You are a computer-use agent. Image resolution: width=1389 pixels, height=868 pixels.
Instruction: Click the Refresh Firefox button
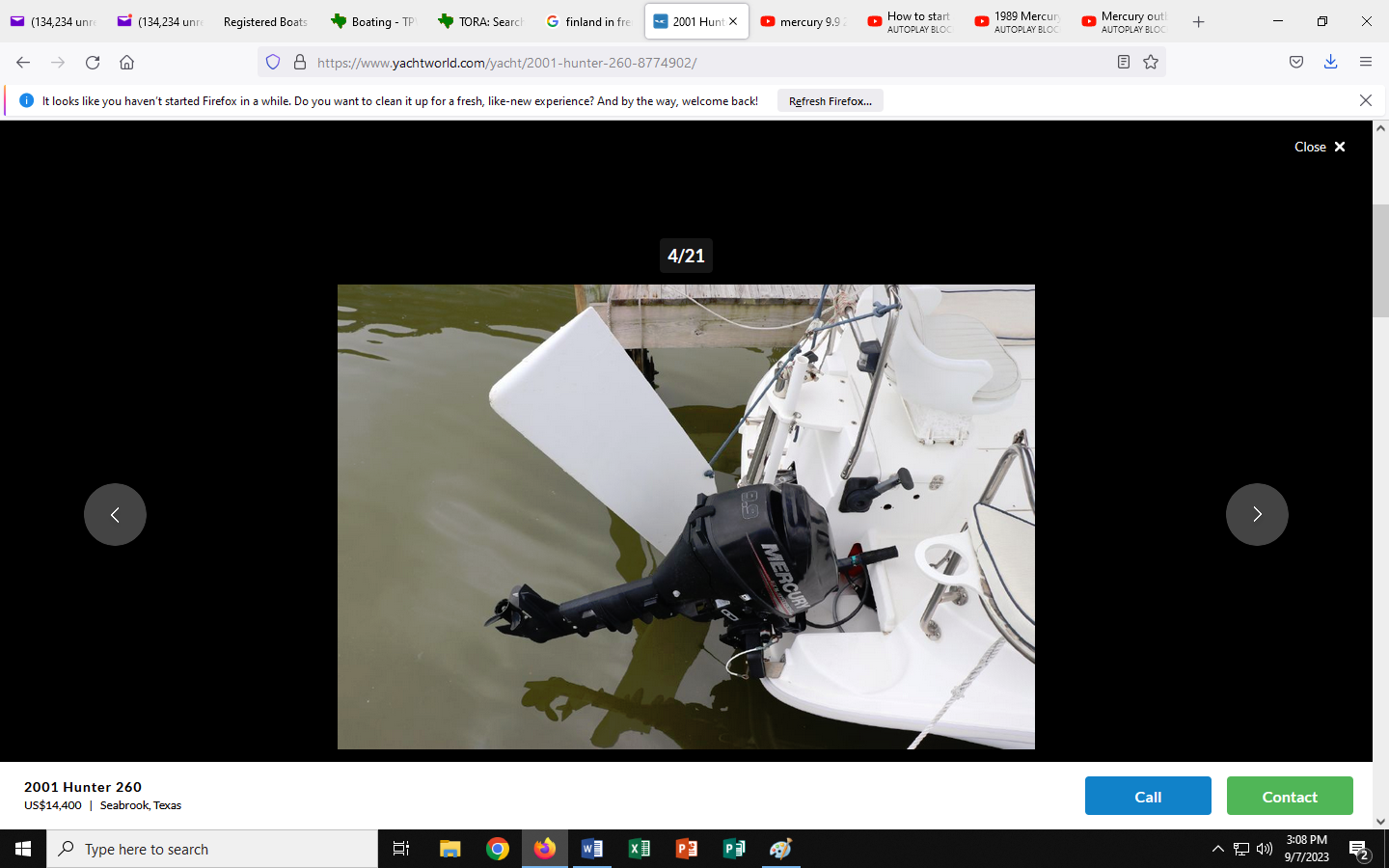click(x=830, y=100)
